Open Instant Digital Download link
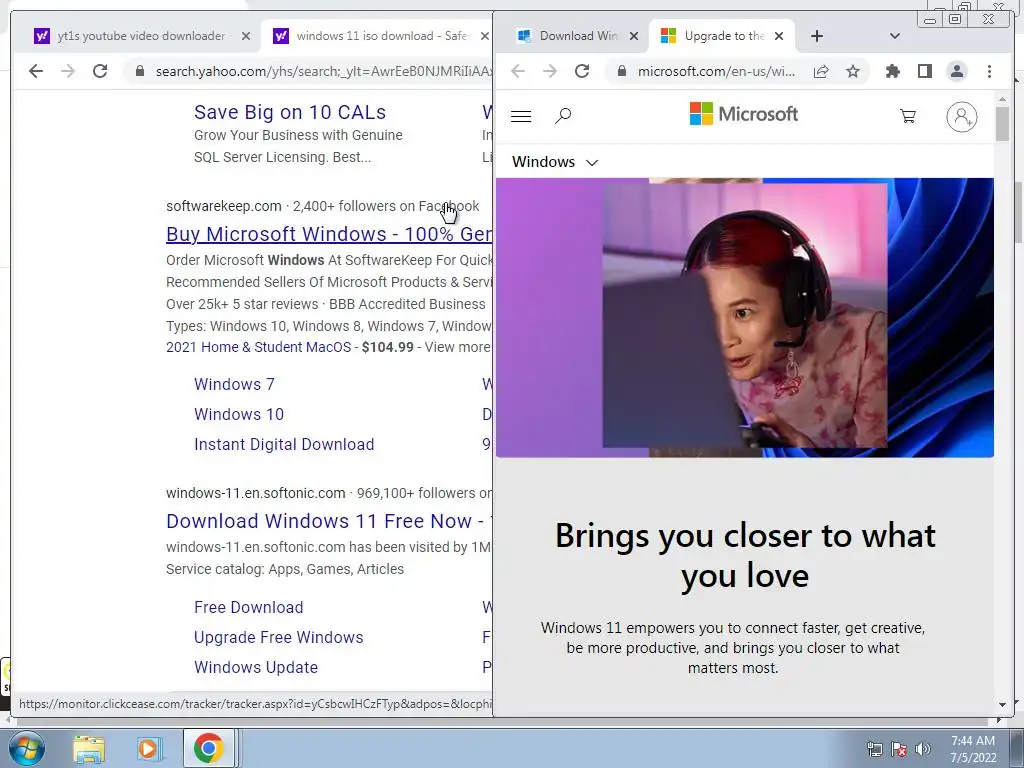The height and width of the screenshot is (768, 1024). pos(284,444)
